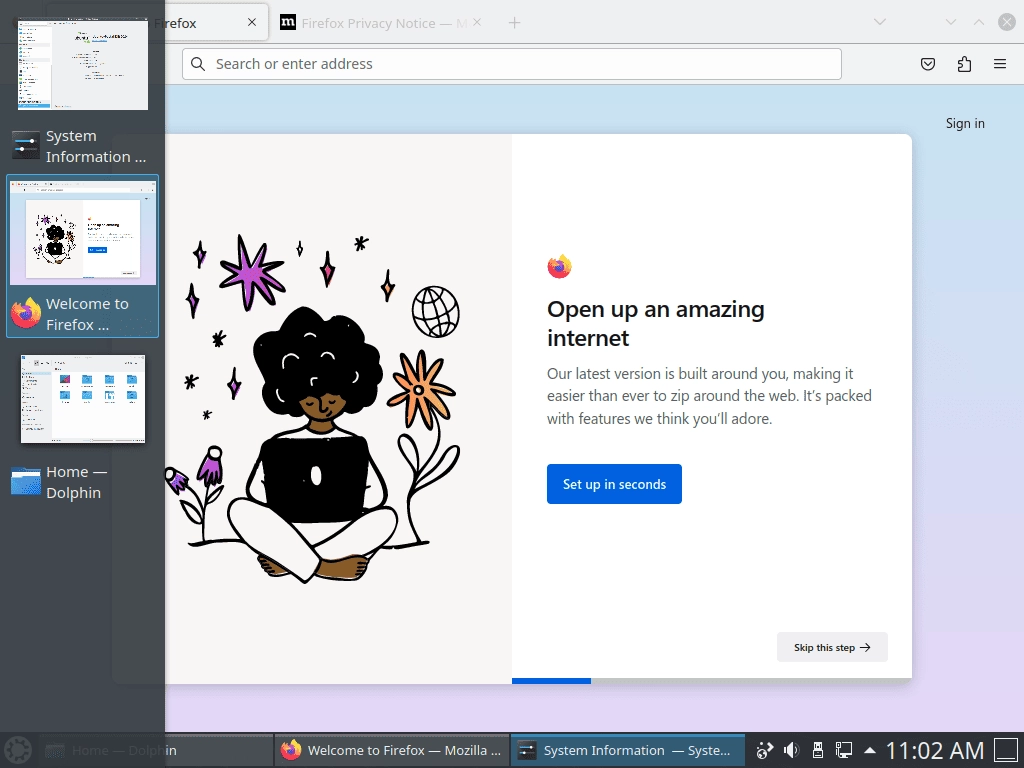Open the KDE application launcher
Viewport: 1024px width, 768px height.
click(18, 750)
